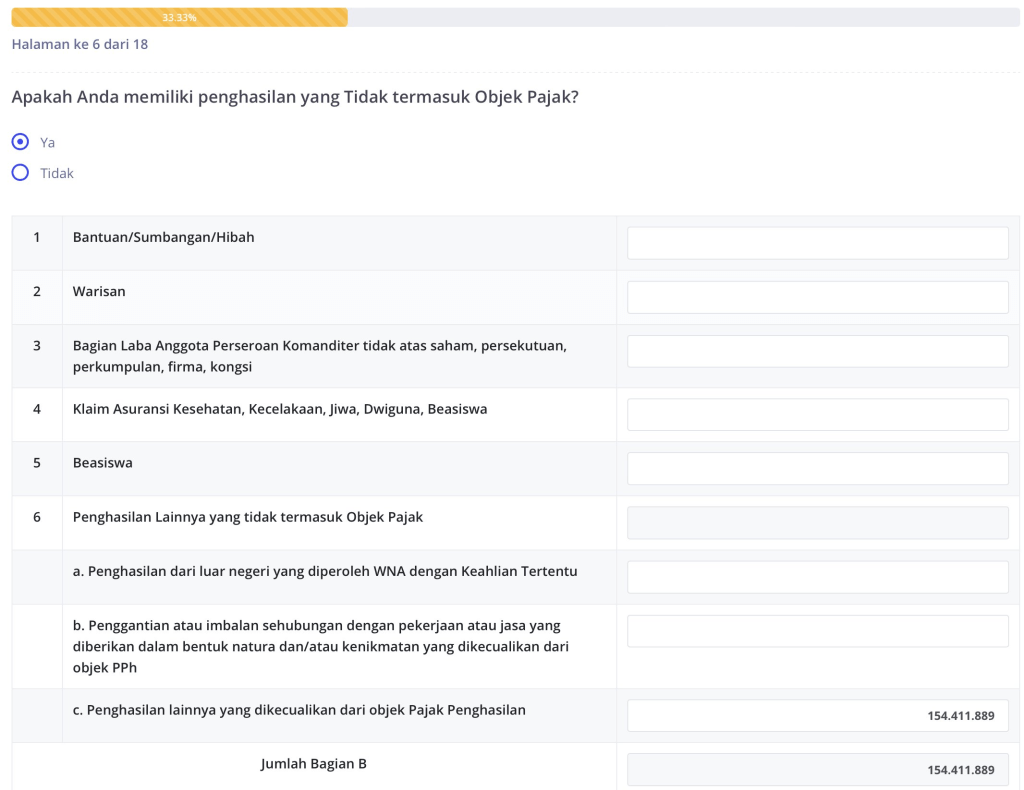Click the item c field showing 154.411.889
1024x790 pixels.
817,716
